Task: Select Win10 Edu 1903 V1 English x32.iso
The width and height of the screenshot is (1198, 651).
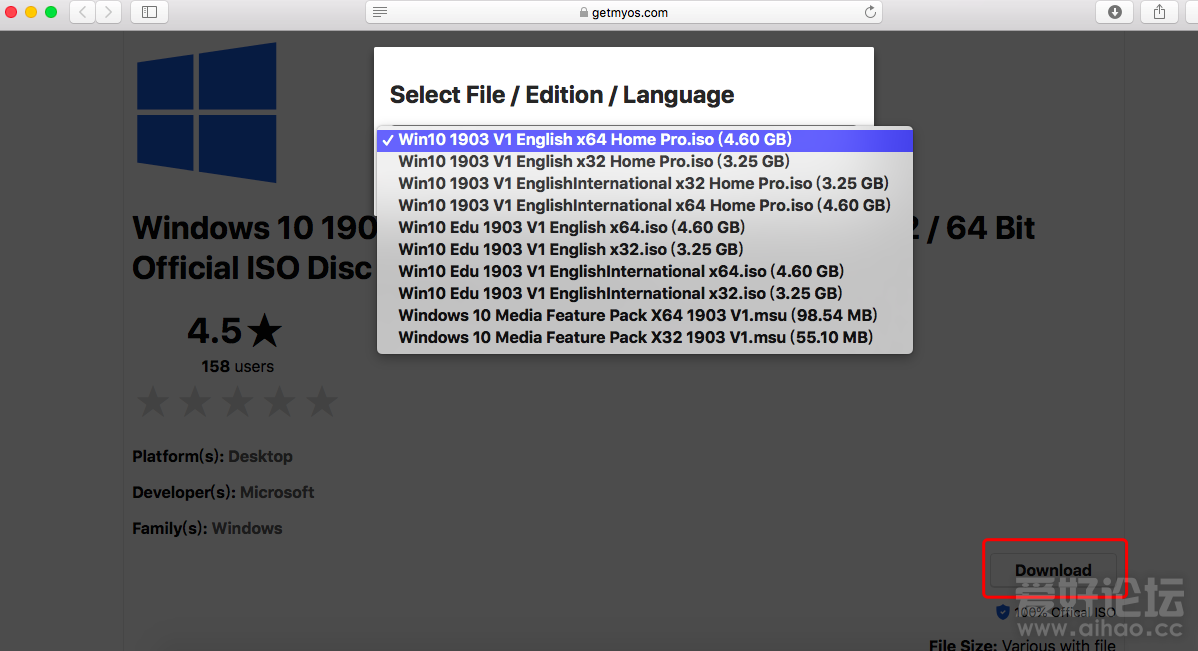Action: [x=570, y=250]
